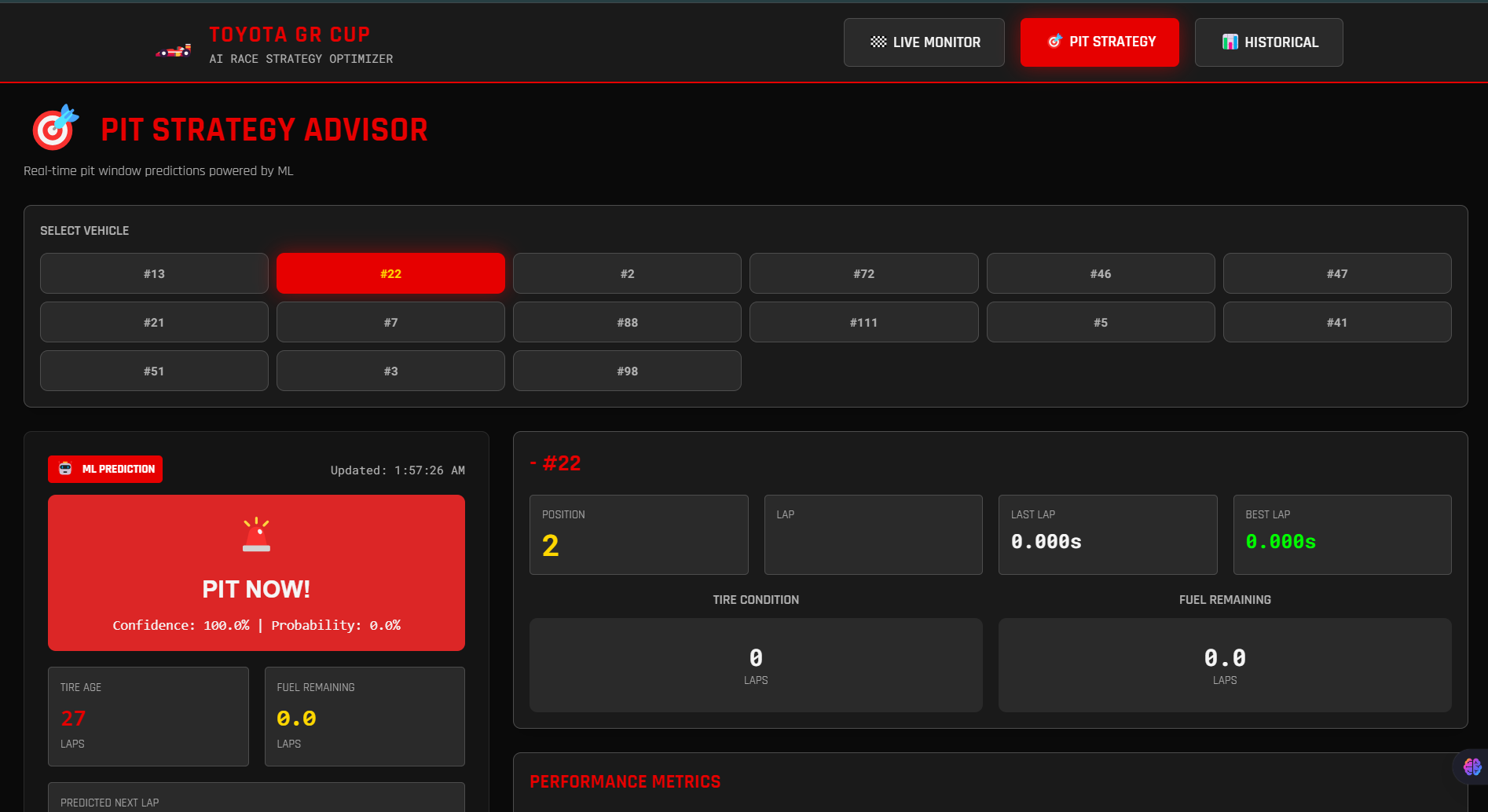Click the empty Lap stat card
This screenshot has width=1488, height=812.
click(873, 535)
